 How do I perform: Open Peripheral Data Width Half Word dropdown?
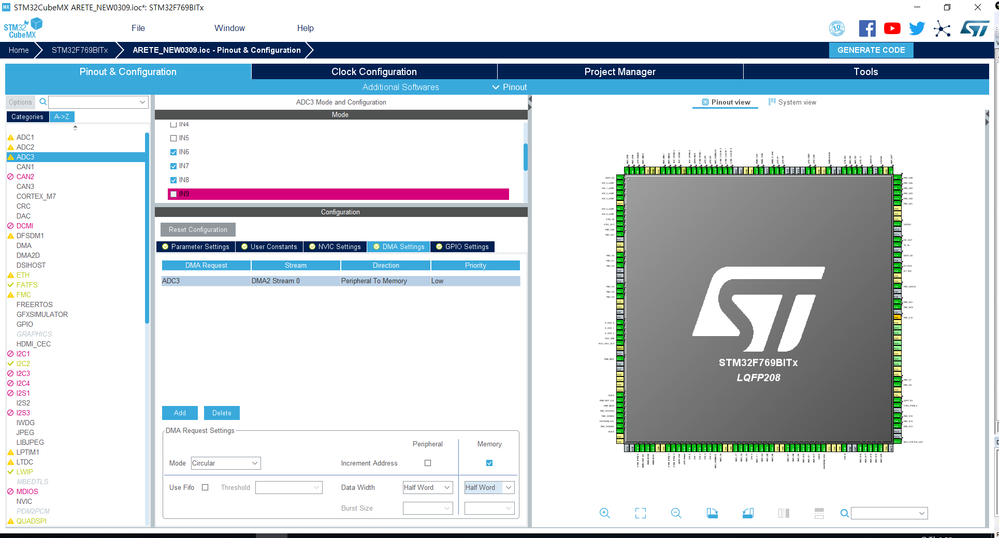tap(428, 488)
